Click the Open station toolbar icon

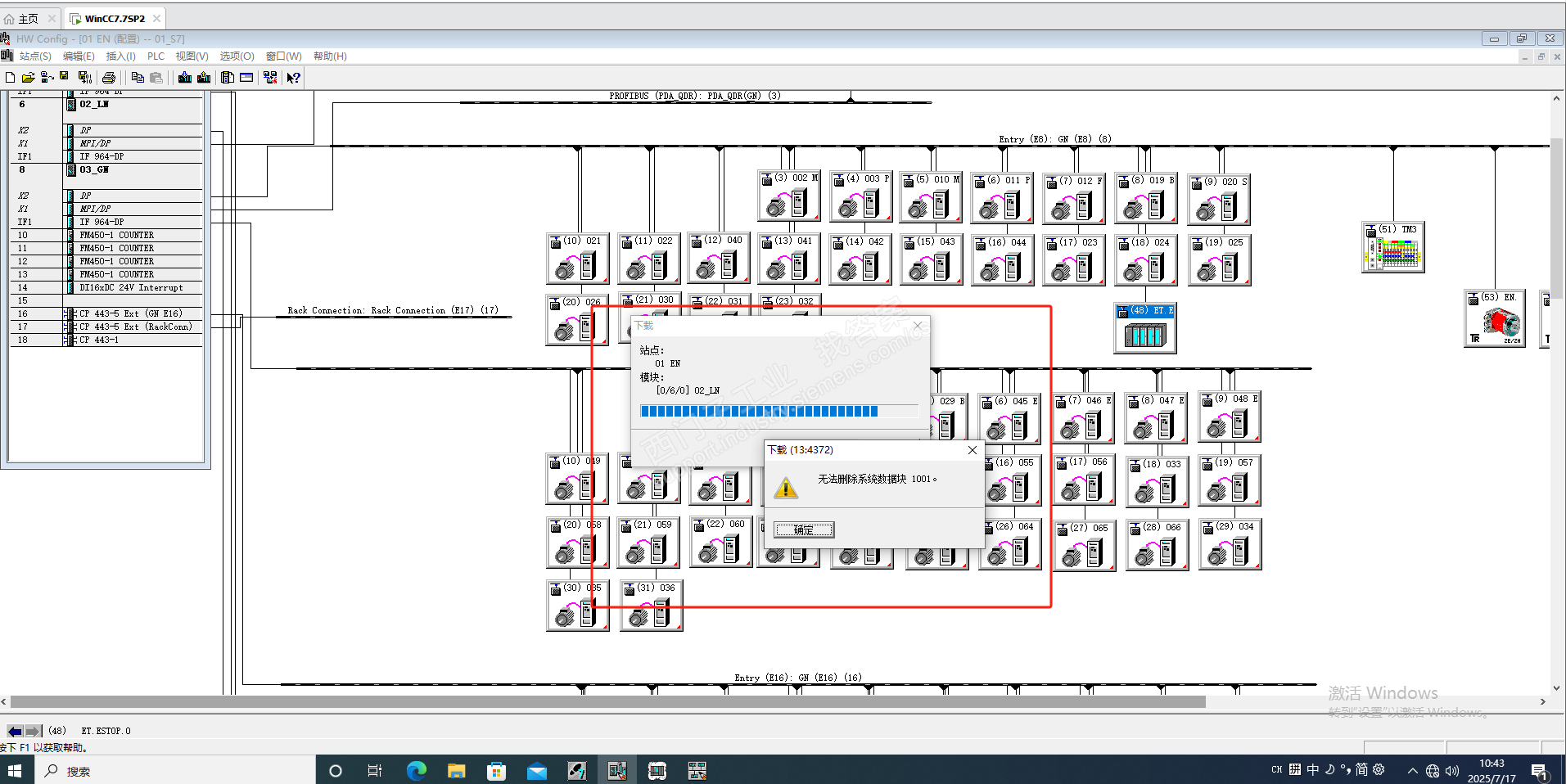pos(28,78)
